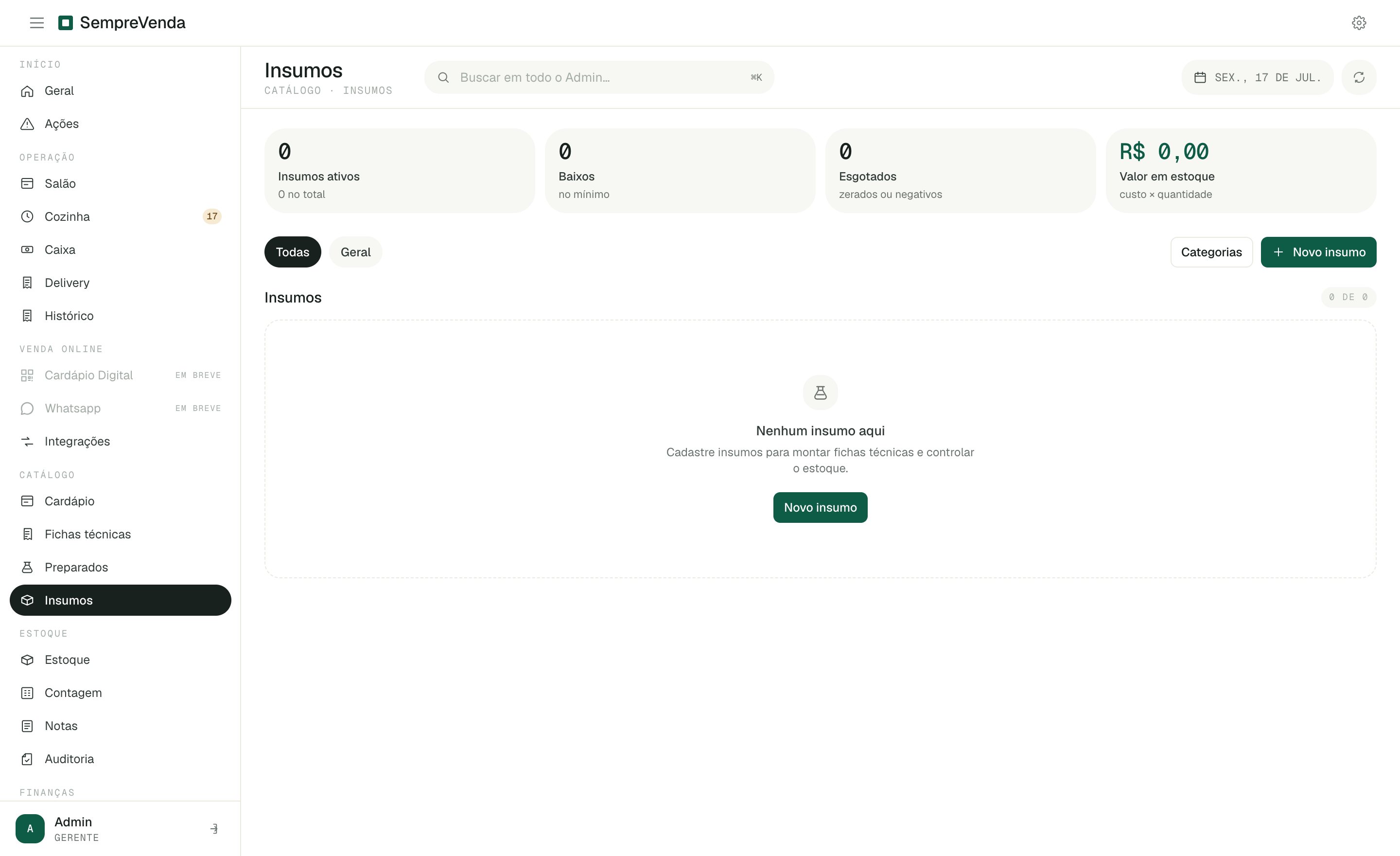Click the 0 DE 0 counter badge
1400x856 pixels.
coord(1348,297)
